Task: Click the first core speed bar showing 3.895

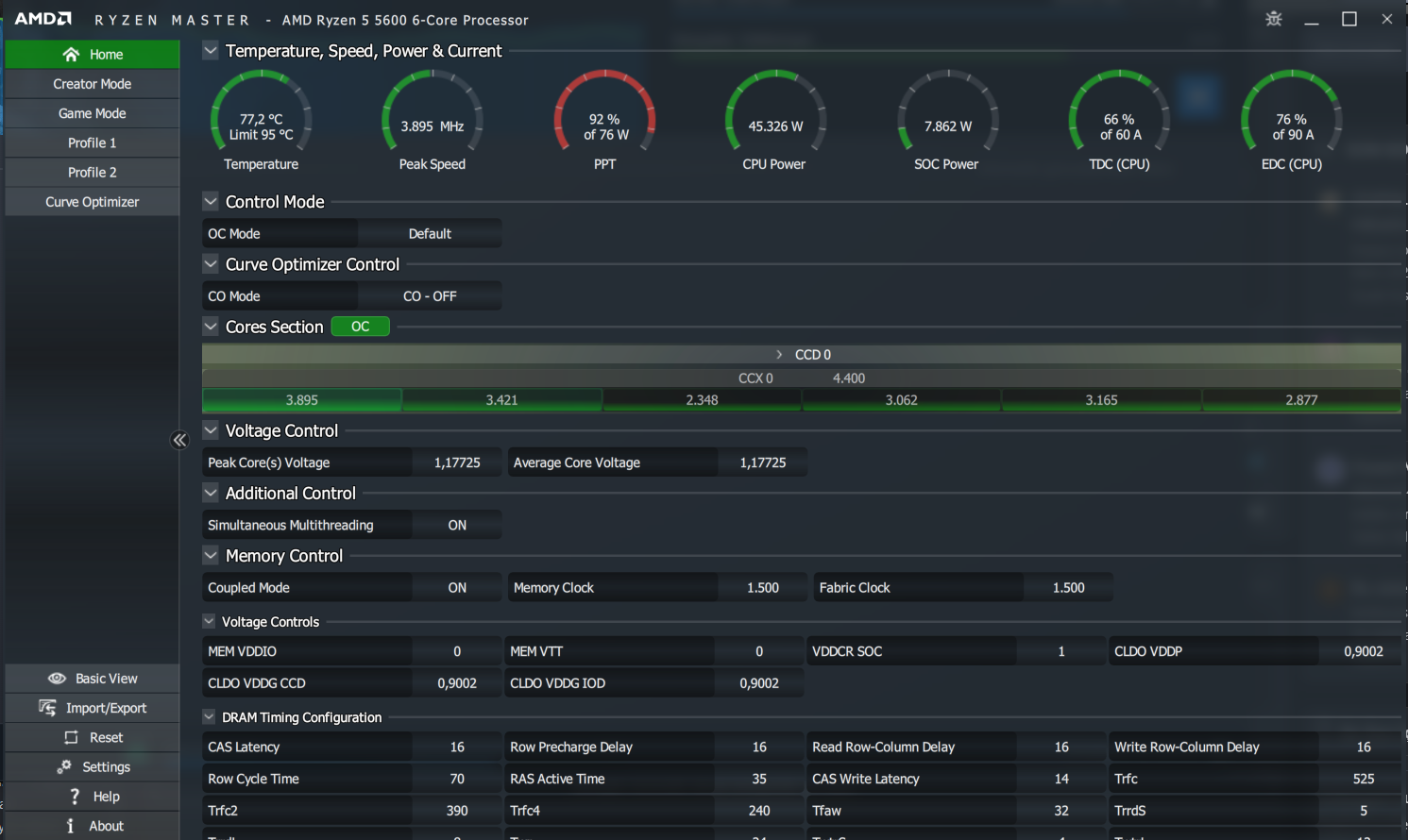Action: [302, 400]
